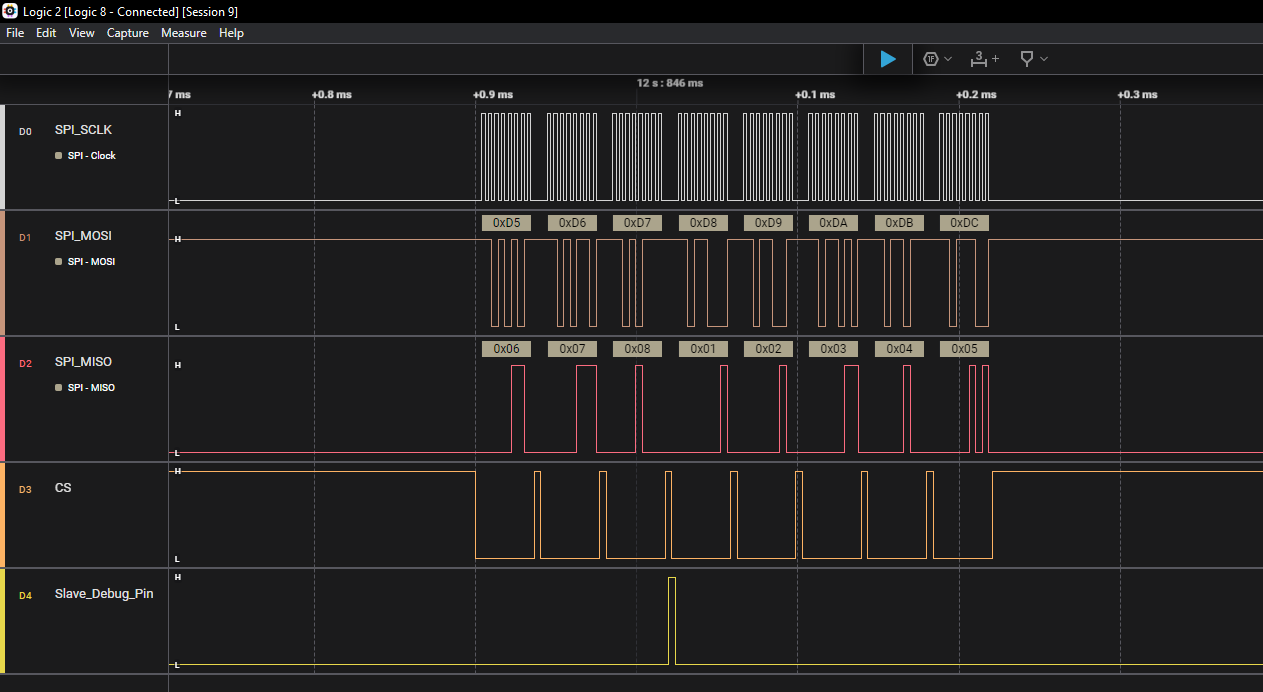The height and width of the screenshot is (692, 1263).
Task: Click the SPI - MOSI analyzer color square
Action: click(59, 262)
